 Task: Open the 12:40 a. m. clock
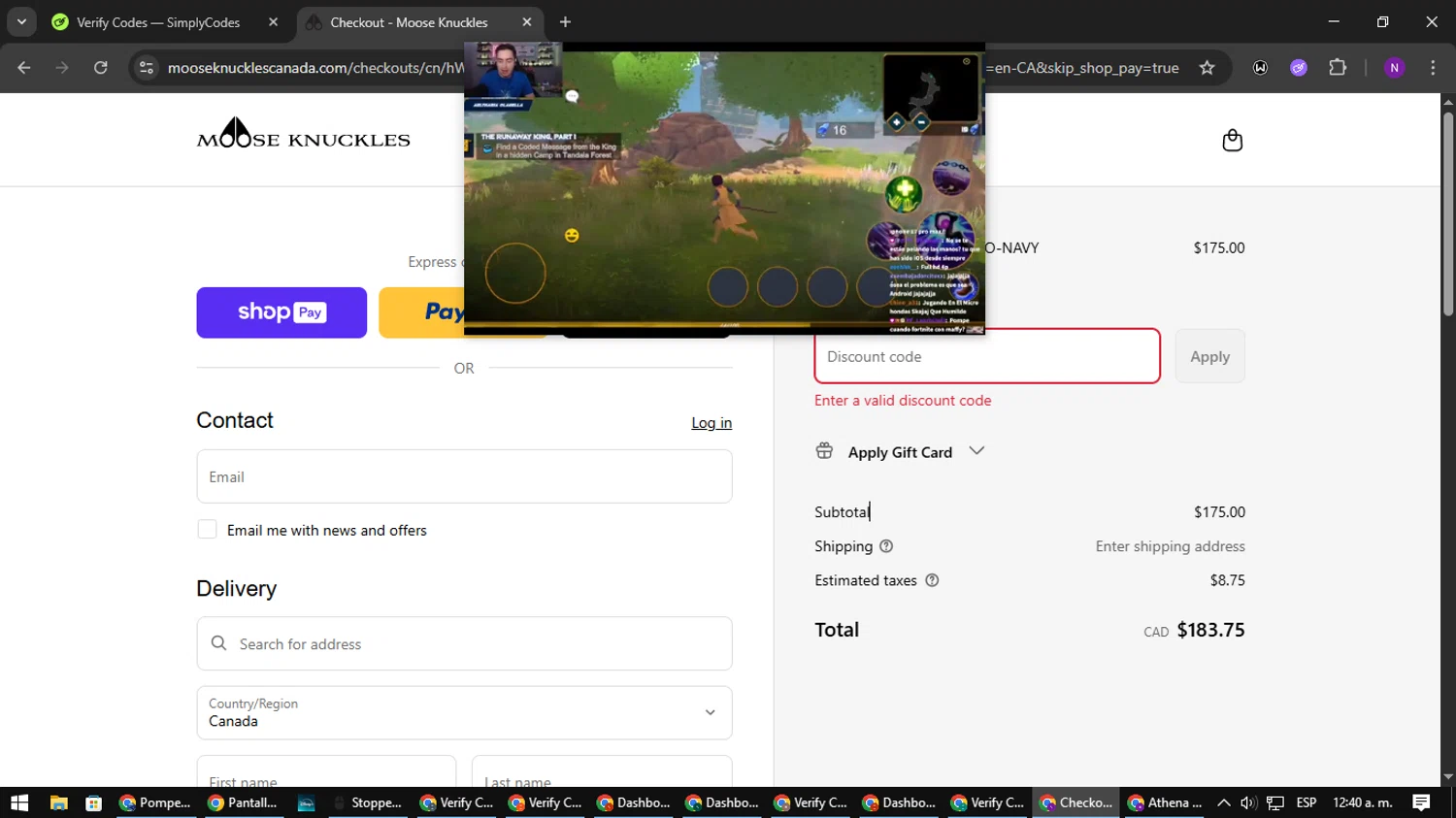tap(1363, 802)
